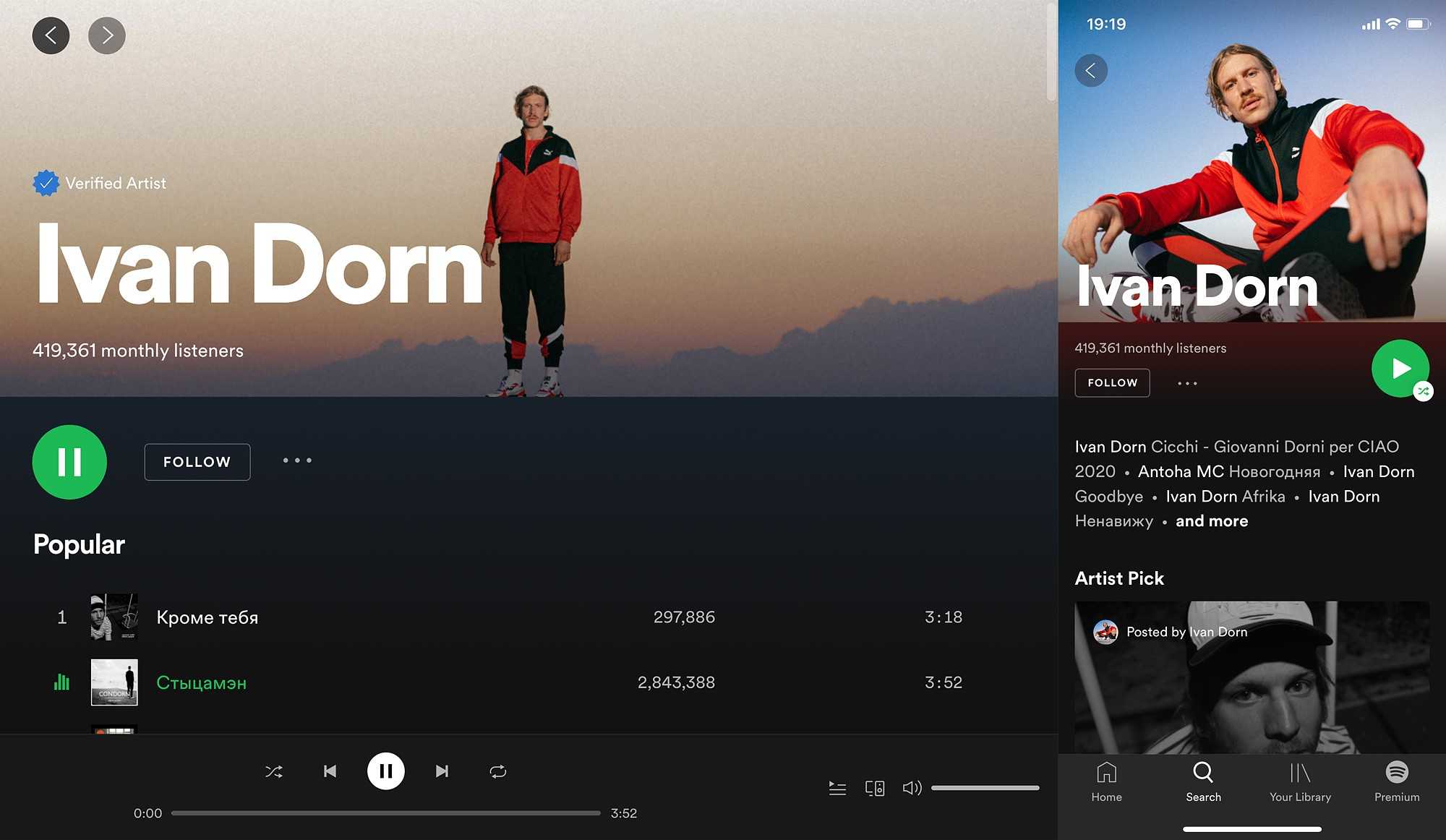
Task: Open the play queue icon
Action: (x=837, y=788)
